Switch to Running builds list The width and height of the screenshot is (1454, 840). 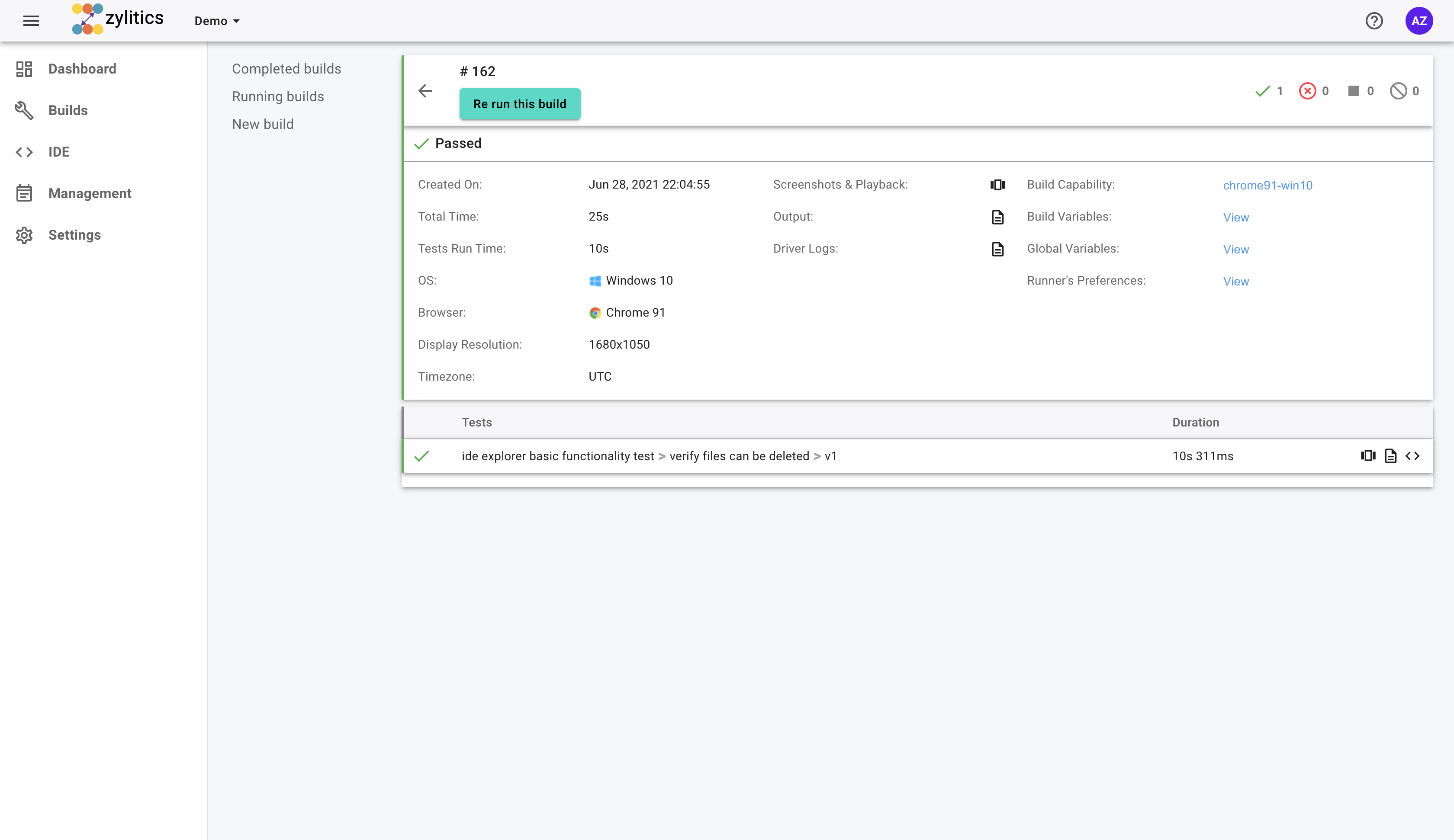coord(277,96)
